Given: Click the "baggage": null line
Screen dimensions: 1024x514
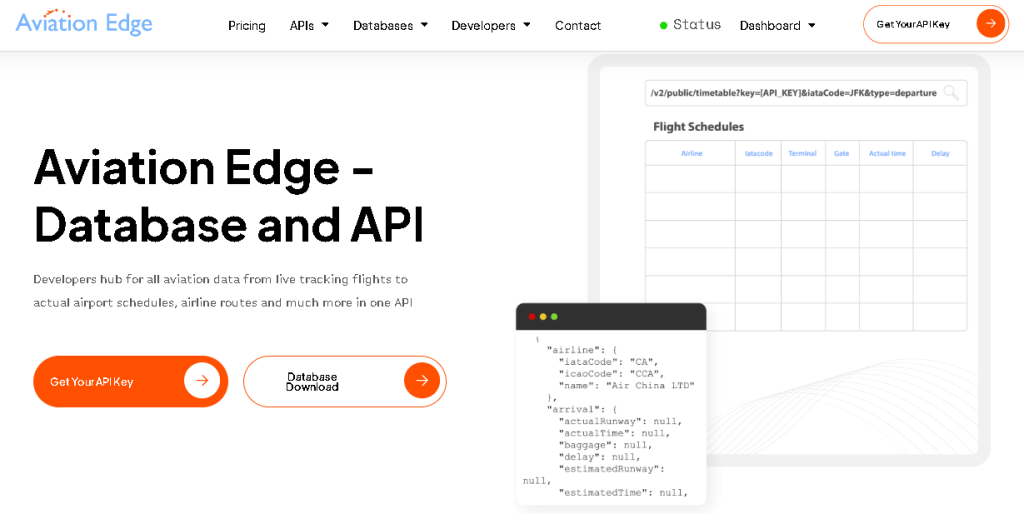Looking at the screenshot, I should 605,445.
